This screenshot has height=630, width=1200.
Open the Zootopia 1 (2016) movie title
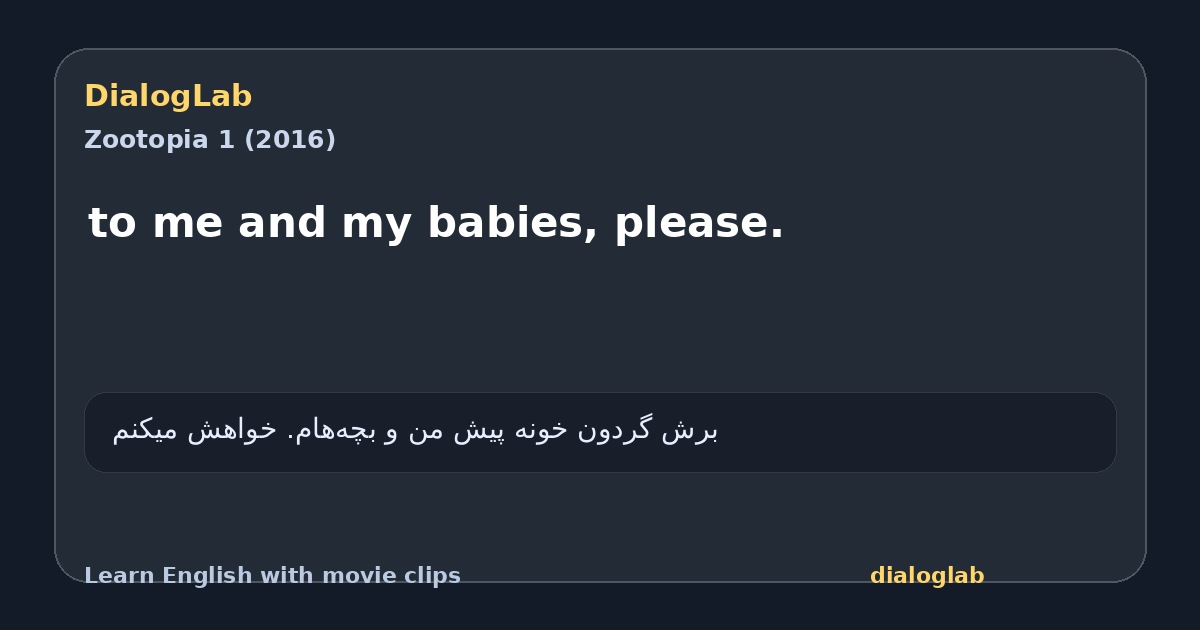tap(210, 140)
